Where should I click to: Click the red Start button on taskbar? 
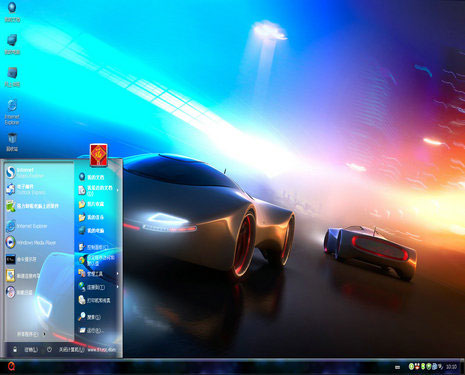pos(11,367)
